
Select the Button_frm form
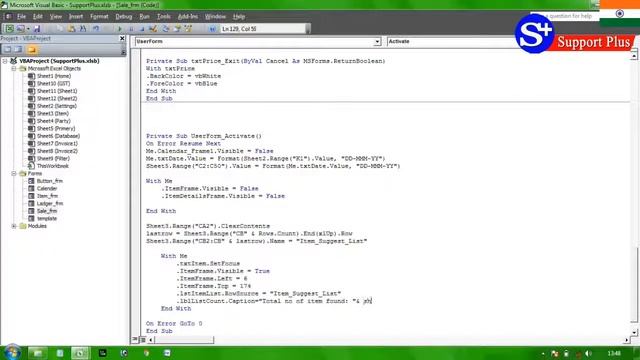coord(49,181)
